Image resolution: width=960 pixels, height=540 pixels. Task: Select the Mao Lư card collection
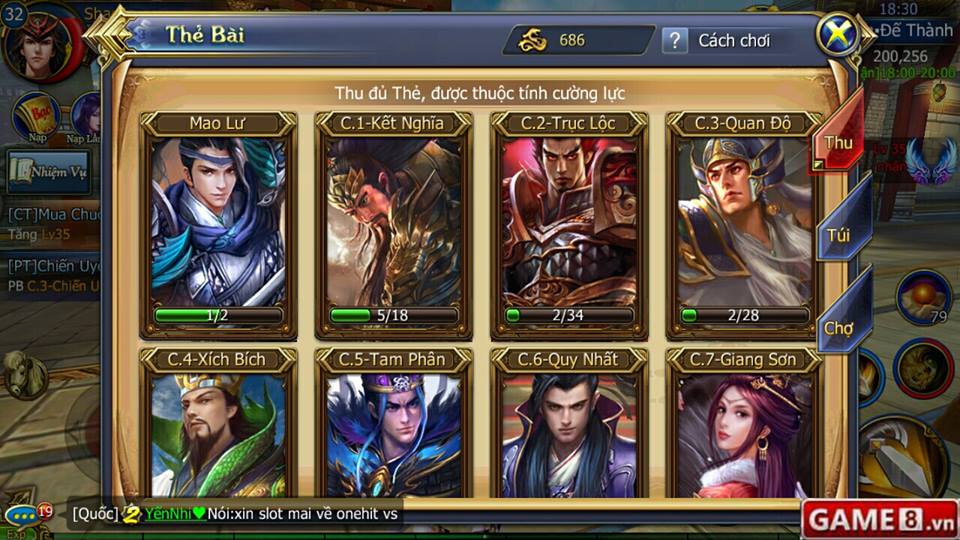point(218,225)
